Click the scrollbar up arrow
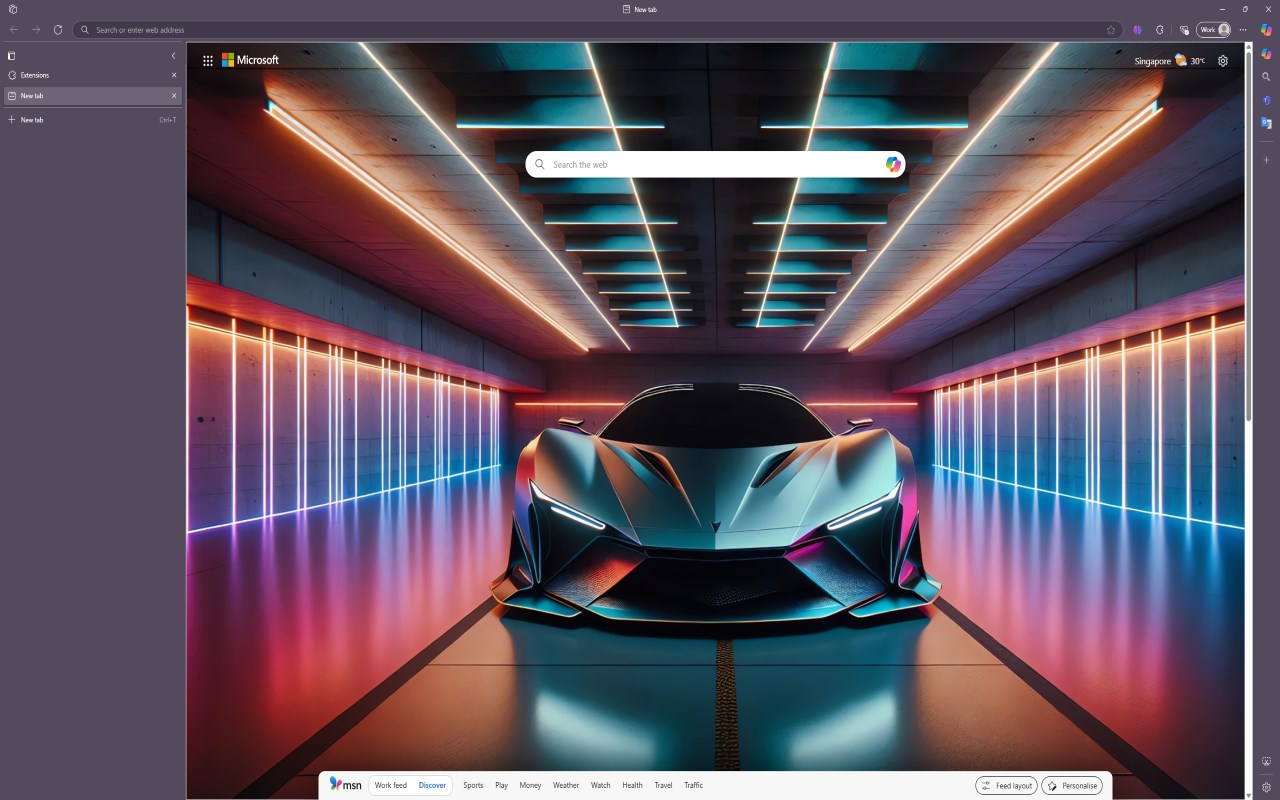This screenshot has width=1280, height=800. 1248,46
